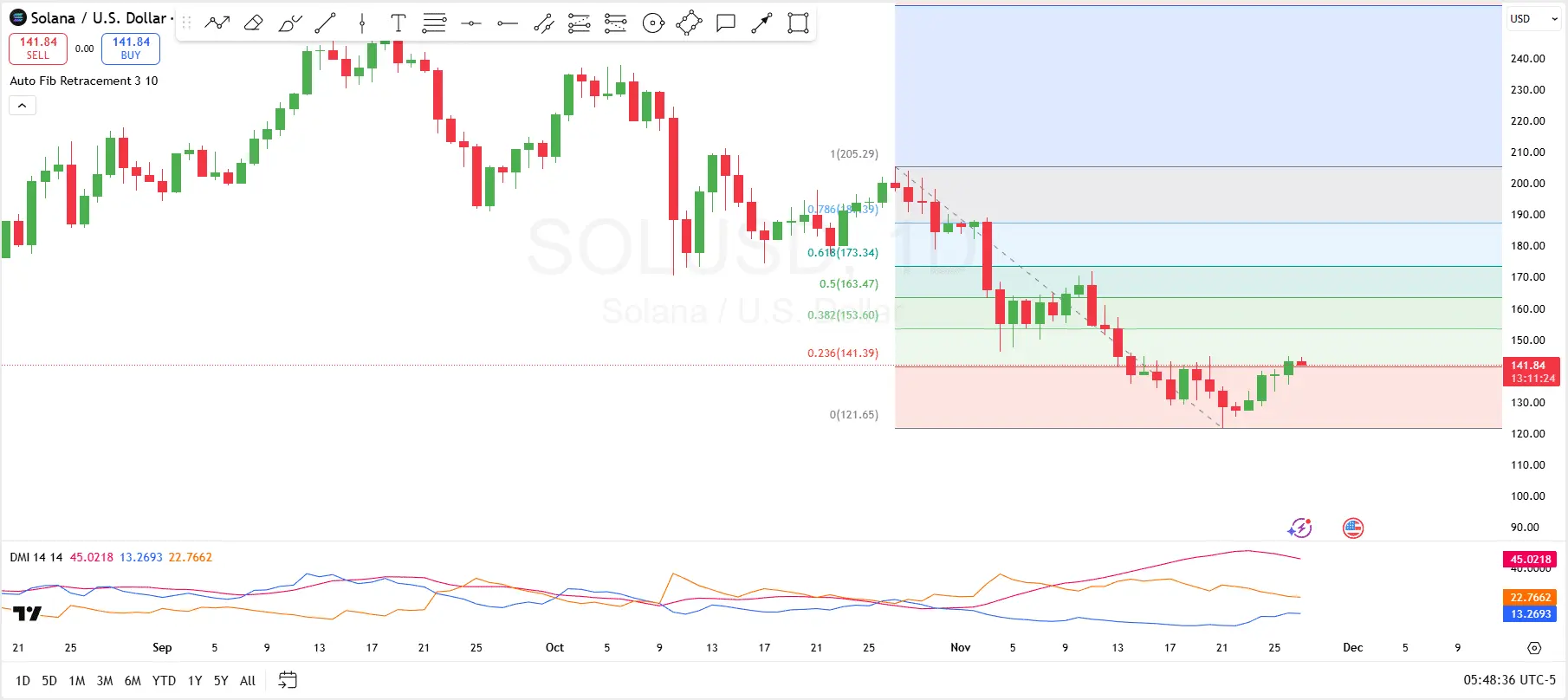The height and width of the screenshot is (700, 1568).
Task: Select the Horizontal Line tool
Action: (x=470, y=23)
